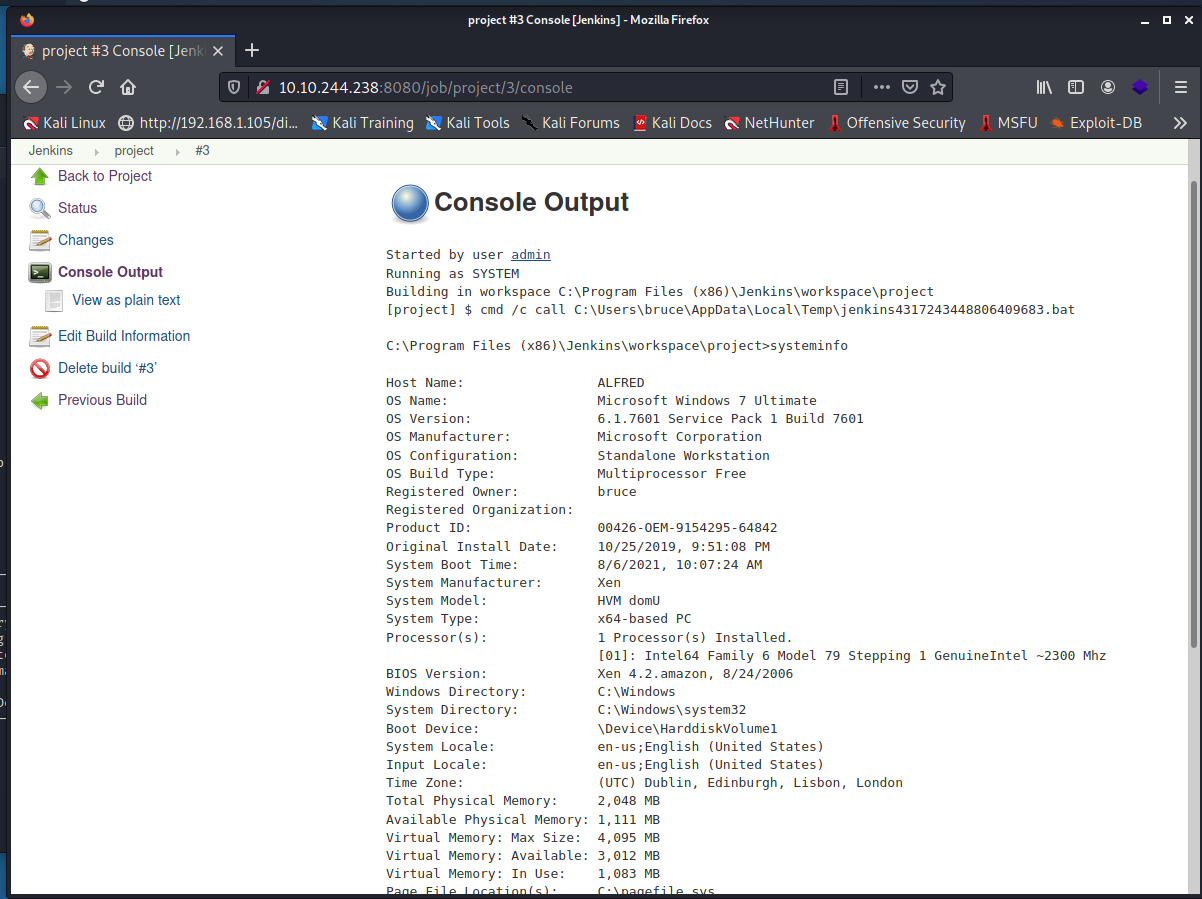Viewport: 1202px width, 899px height.
Task: Expand hidden bookmarks overflow chevron
Action: [x=1180, y=123]
